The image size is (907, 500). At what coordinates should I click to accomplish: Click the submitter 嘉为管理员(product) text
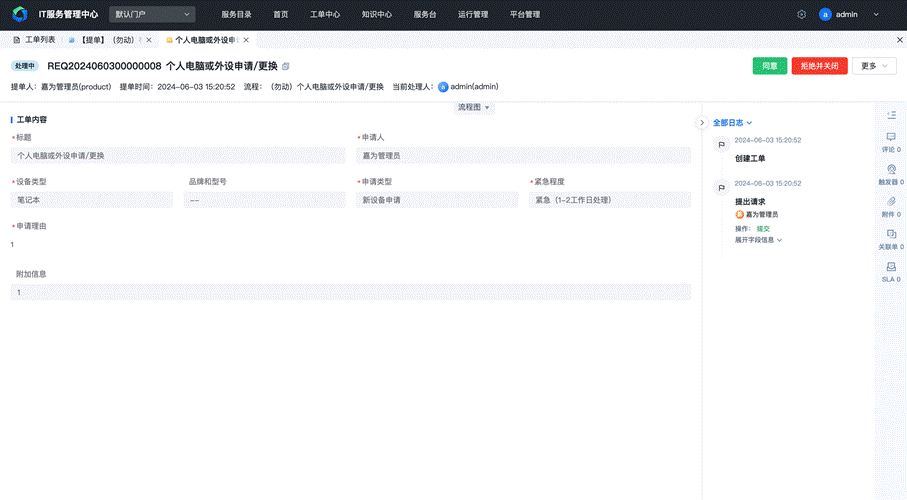click(x=76, y=87)
